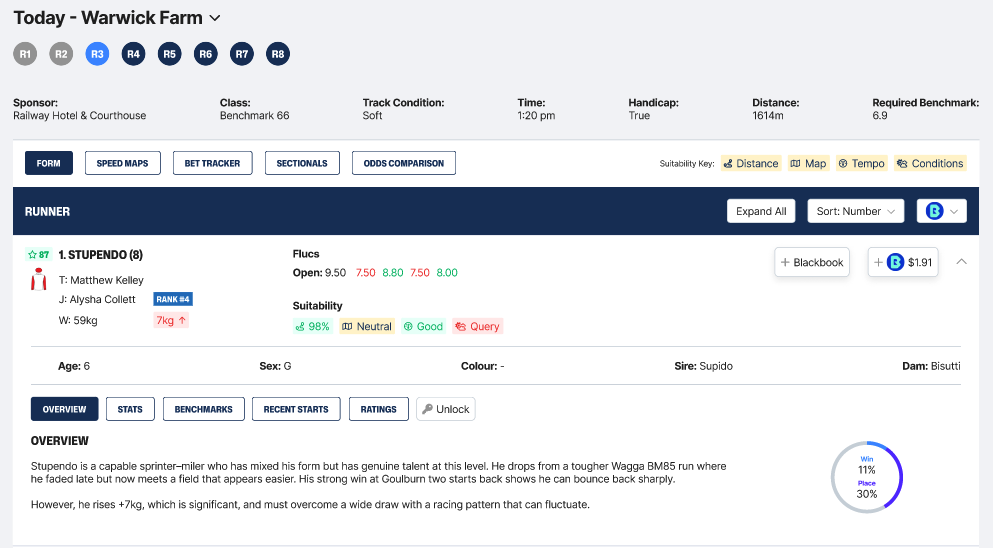
Task: Open the Odds Comparison tab
Action: (404, 163)
